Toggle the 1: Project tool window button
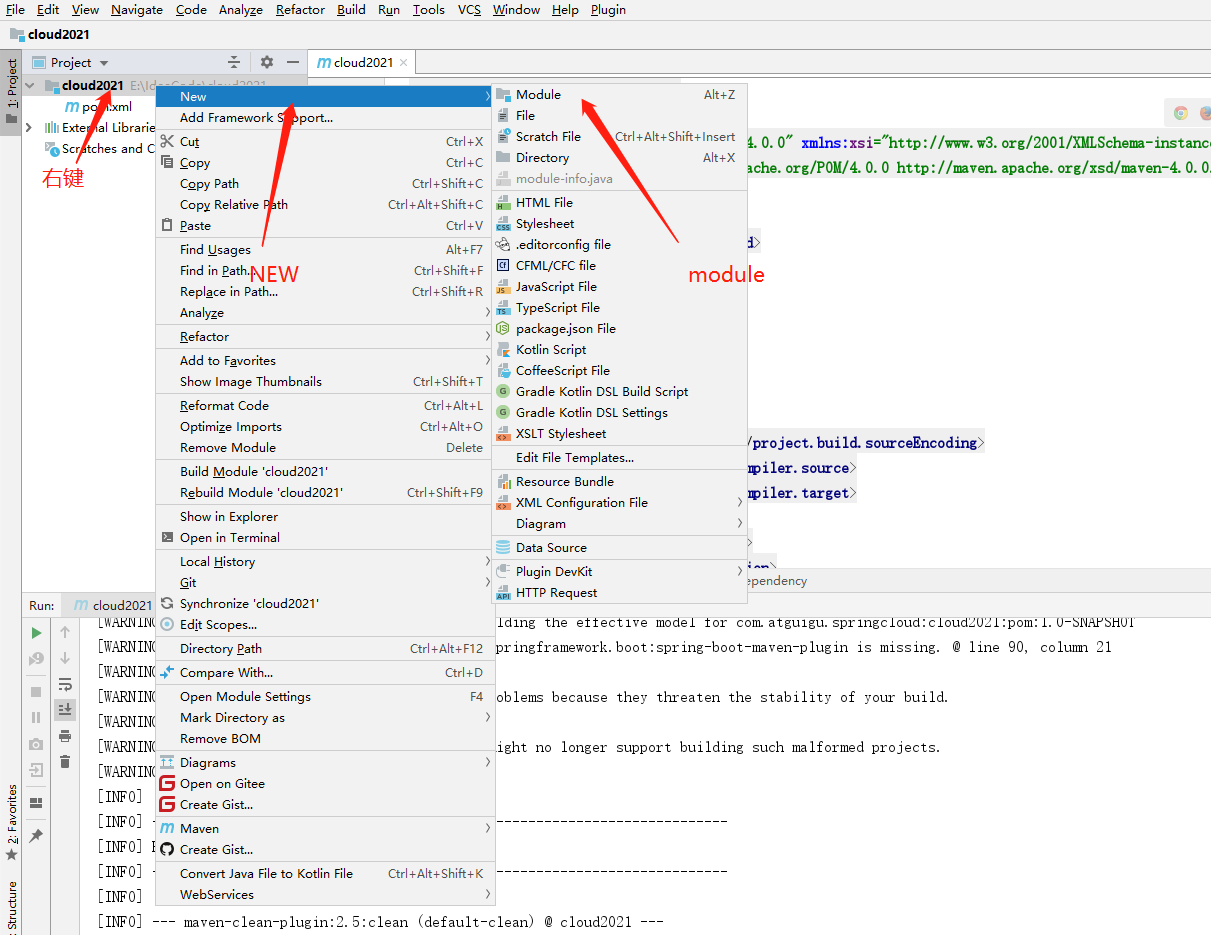The width and height of the screenshot is (1211, 935). [11, 92]
